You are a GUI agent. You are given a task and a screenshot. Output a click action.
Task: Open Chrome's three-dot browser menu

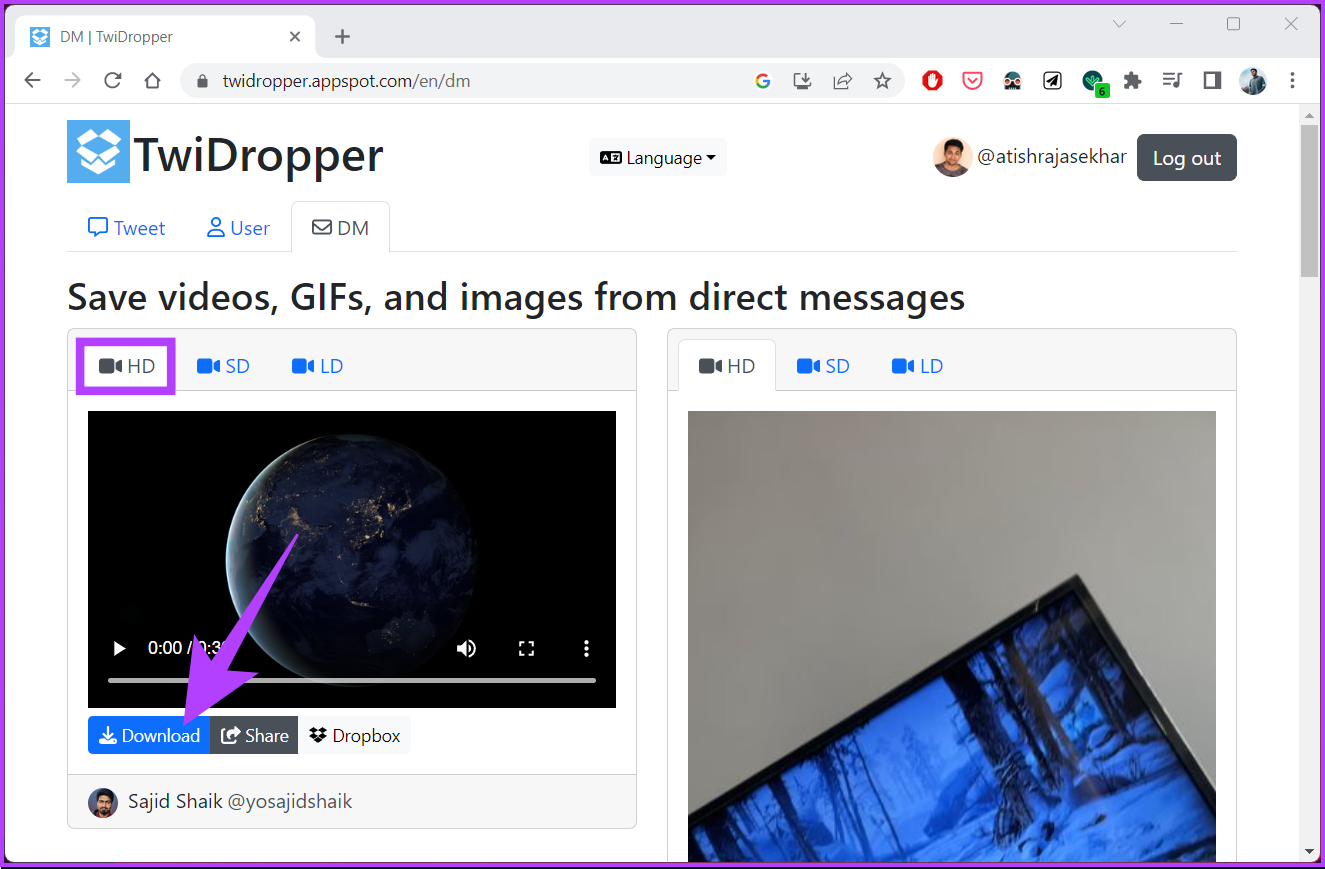pos(1293,80)
